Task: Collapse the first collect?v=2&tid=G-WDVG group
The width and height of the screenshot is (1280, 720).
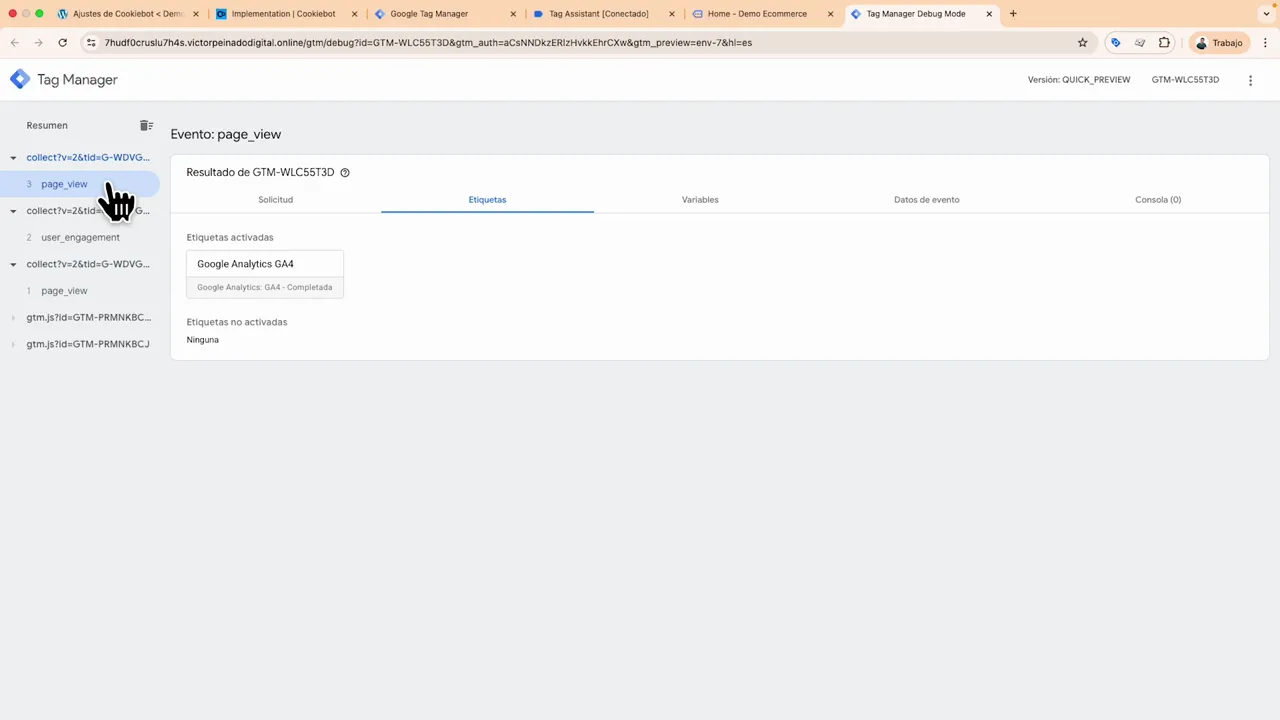Action: [x=13, y=157]
